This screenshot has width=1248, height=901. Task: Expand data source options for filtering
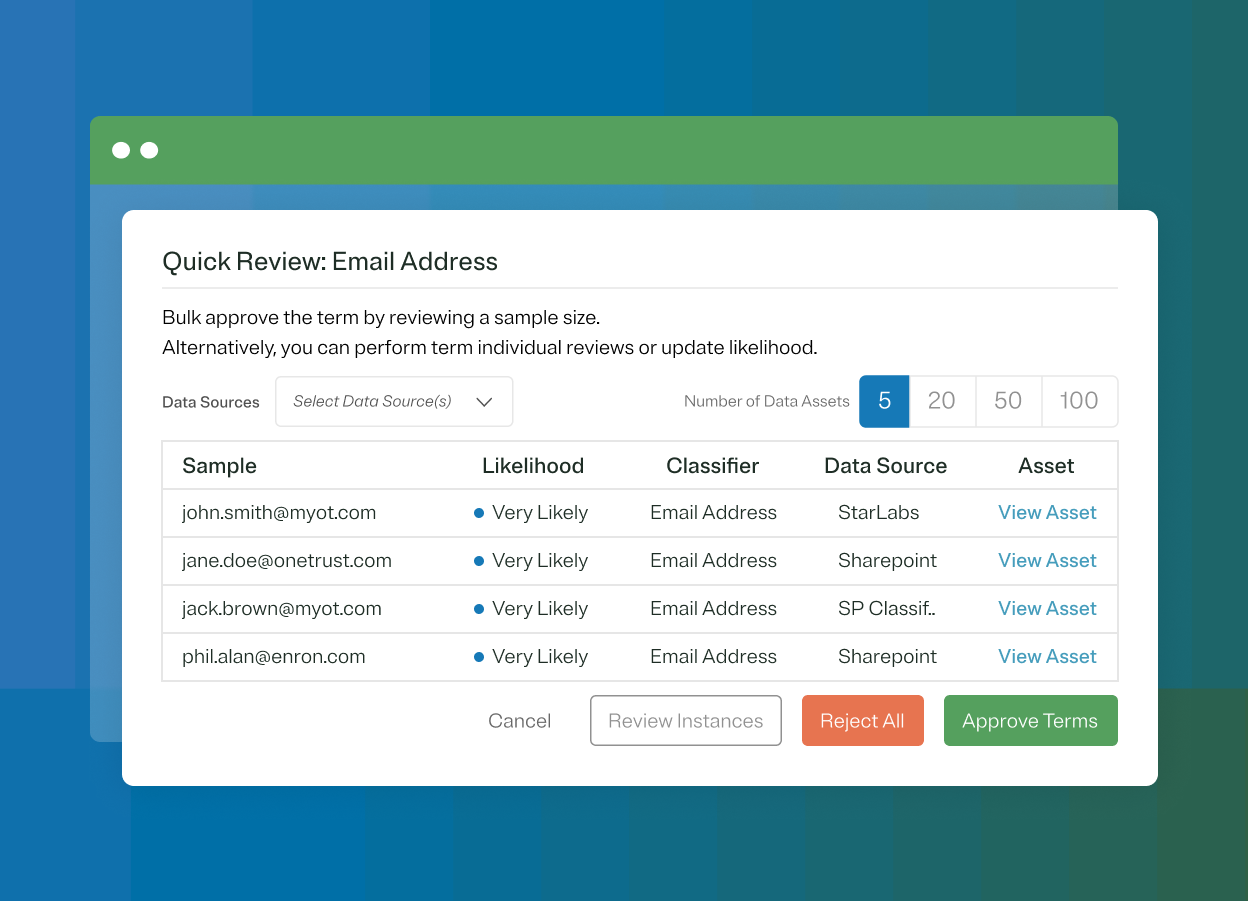point(393,401)
